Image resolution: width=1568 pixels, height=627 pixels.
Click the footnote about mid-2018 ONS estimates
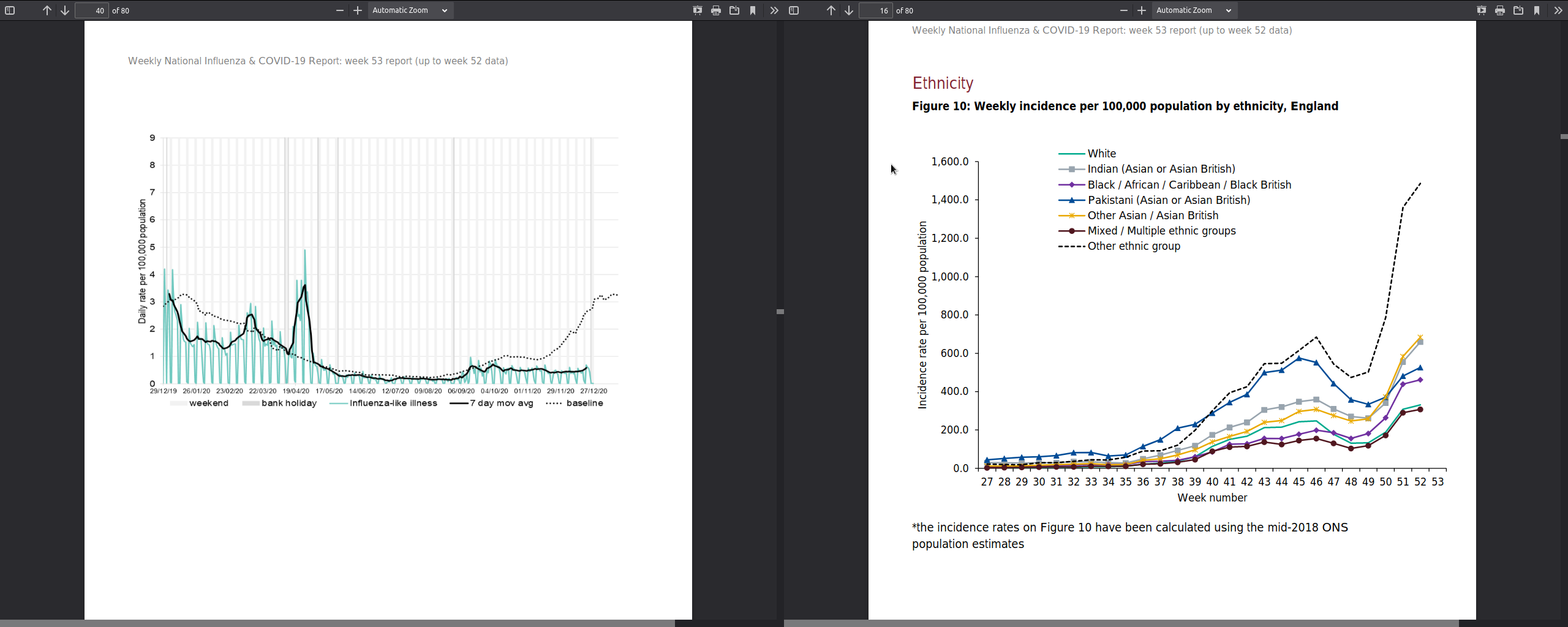pyautogui.click(x=1130, y=536)
